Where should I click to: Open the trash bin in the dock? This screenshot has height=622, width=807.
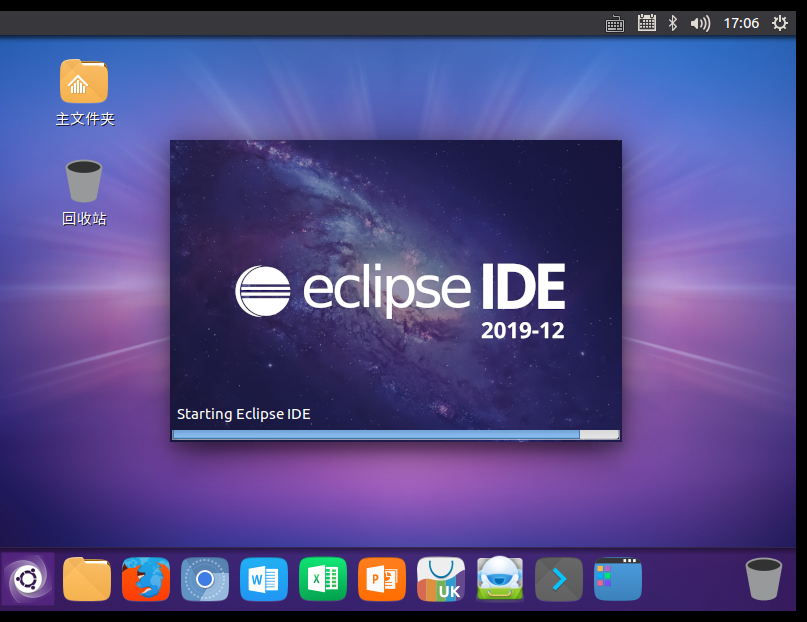764,579
